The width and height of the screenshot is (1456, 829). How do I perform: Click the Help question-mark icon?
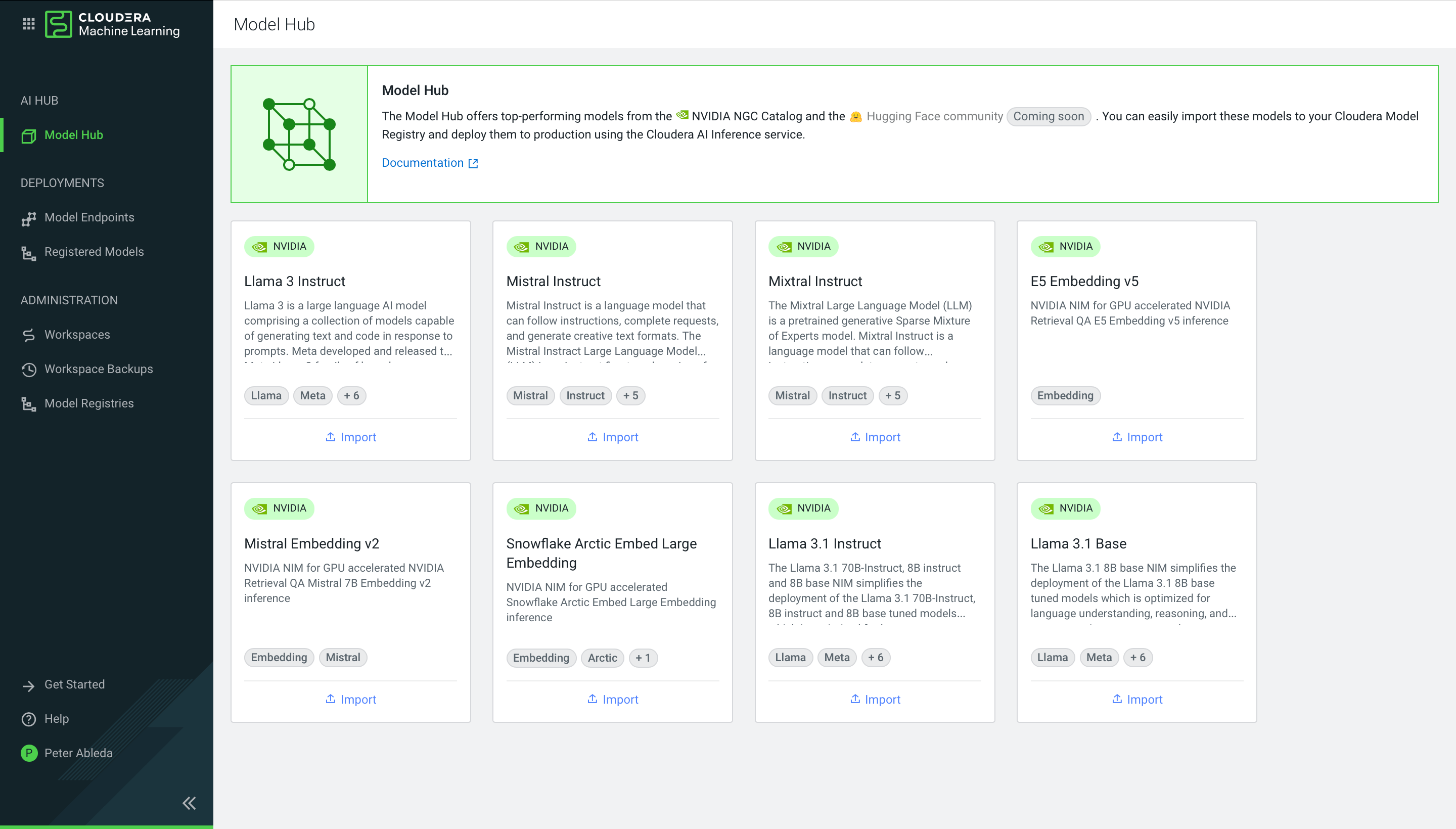[28, 718]
